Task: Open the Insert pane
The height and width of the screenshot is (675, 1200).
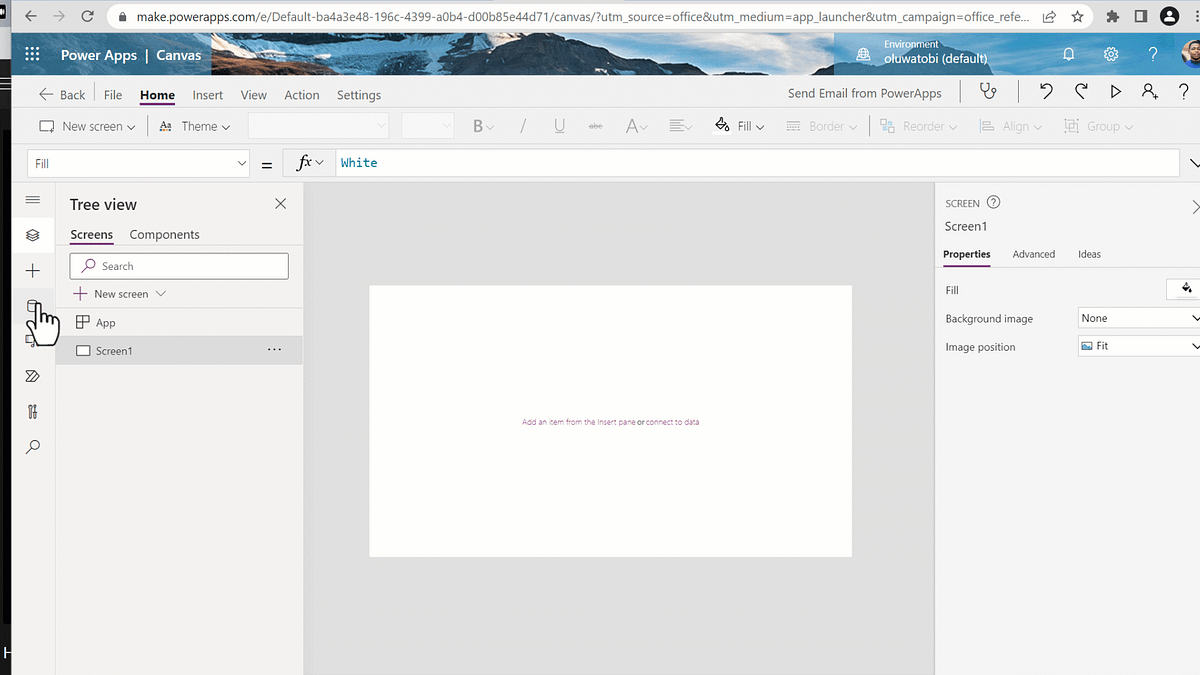Action: (x=32, y=269)
